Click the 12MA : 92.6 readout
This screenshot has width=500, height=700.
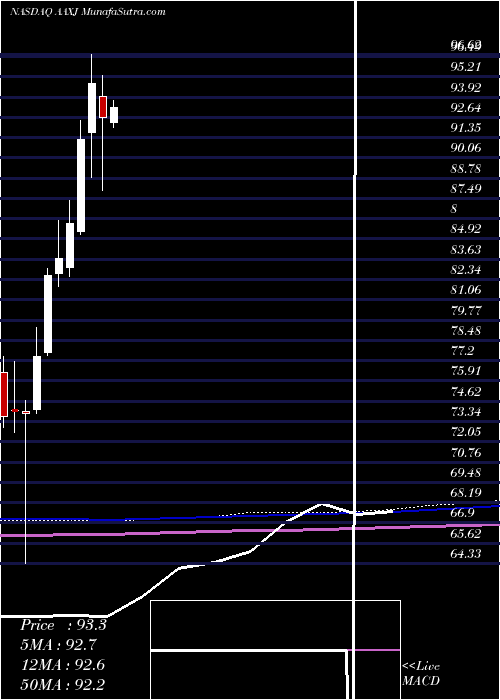(x=62, y=665)
